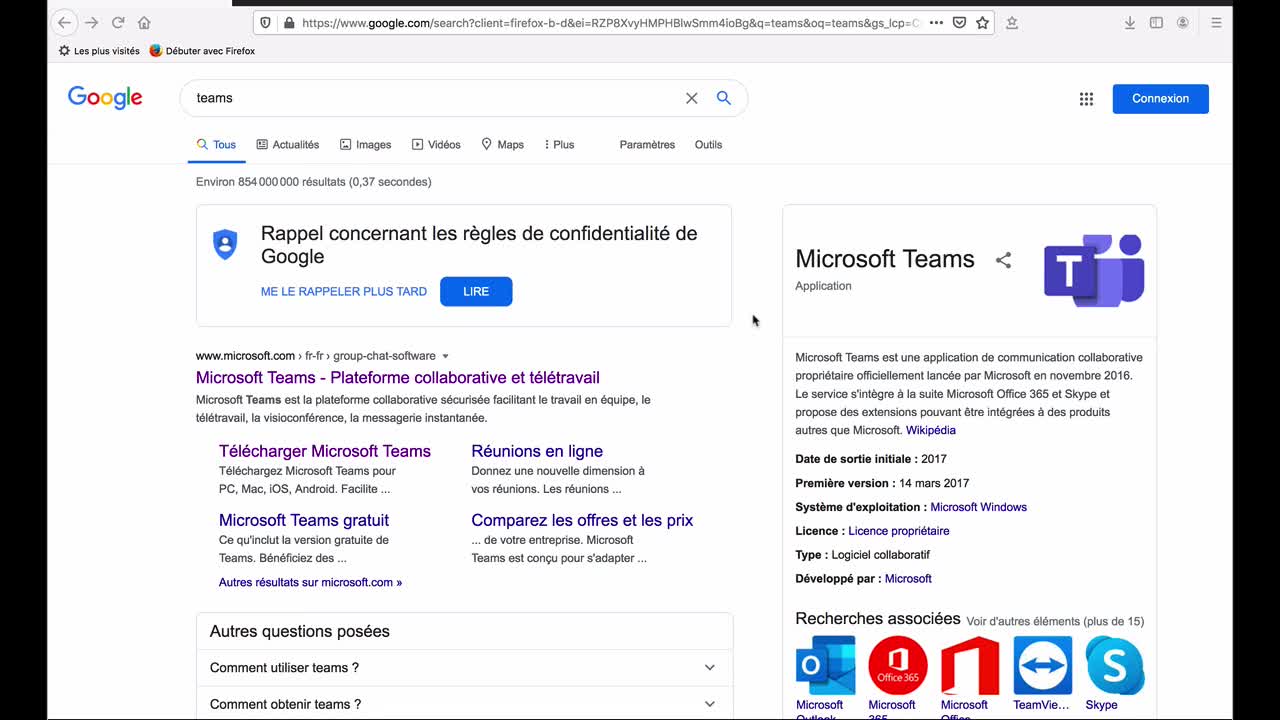Open the Skype related icon
Screen dimensions: 1280x720
point(1115,665)
